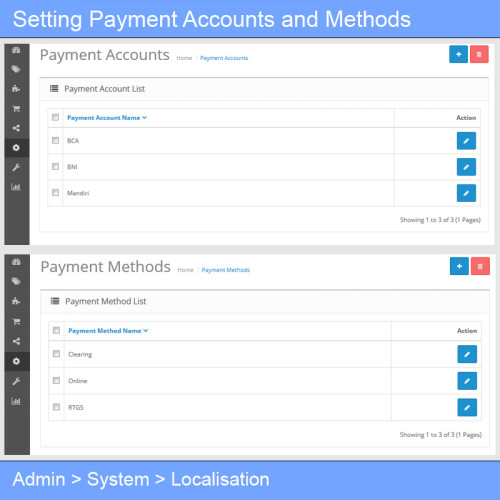
Task: Check the BNI account checkbox
Action: point(55,166)
